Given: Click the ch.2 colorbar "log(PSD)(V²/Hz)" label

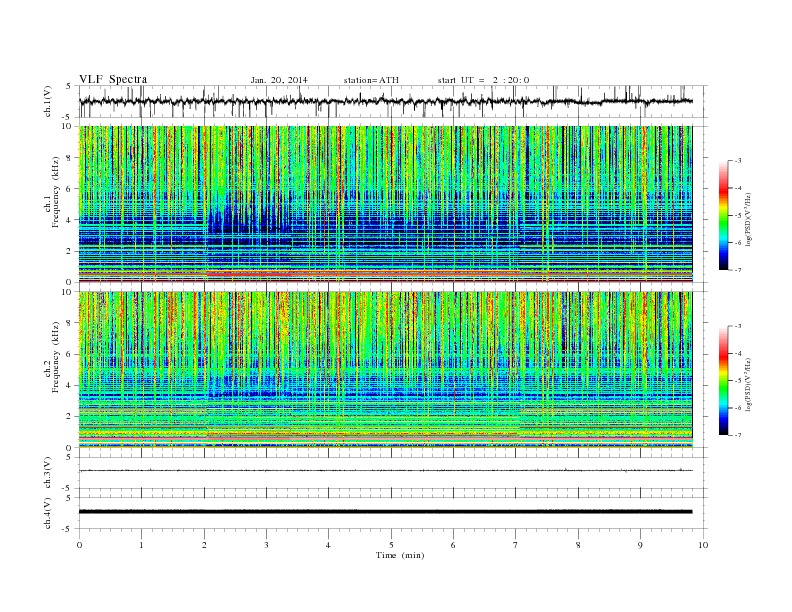Looking at the screenshot, I should tap(749, 385).
